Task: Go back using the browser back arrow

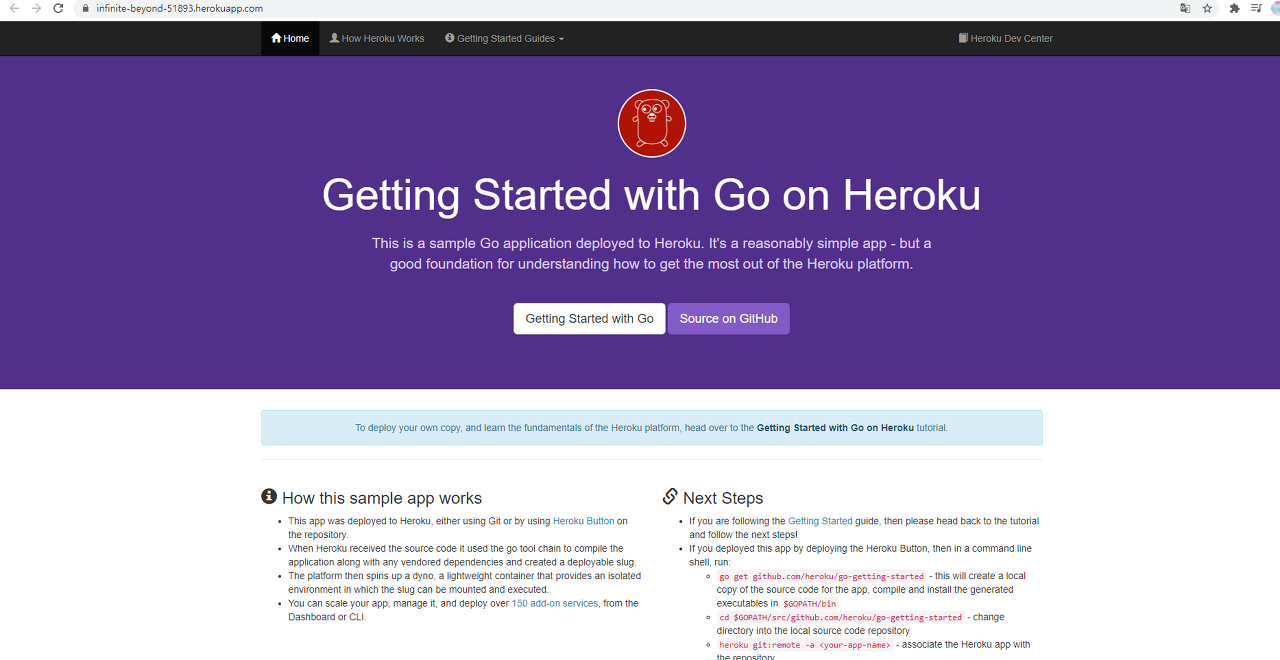Action: coord(14,8)
